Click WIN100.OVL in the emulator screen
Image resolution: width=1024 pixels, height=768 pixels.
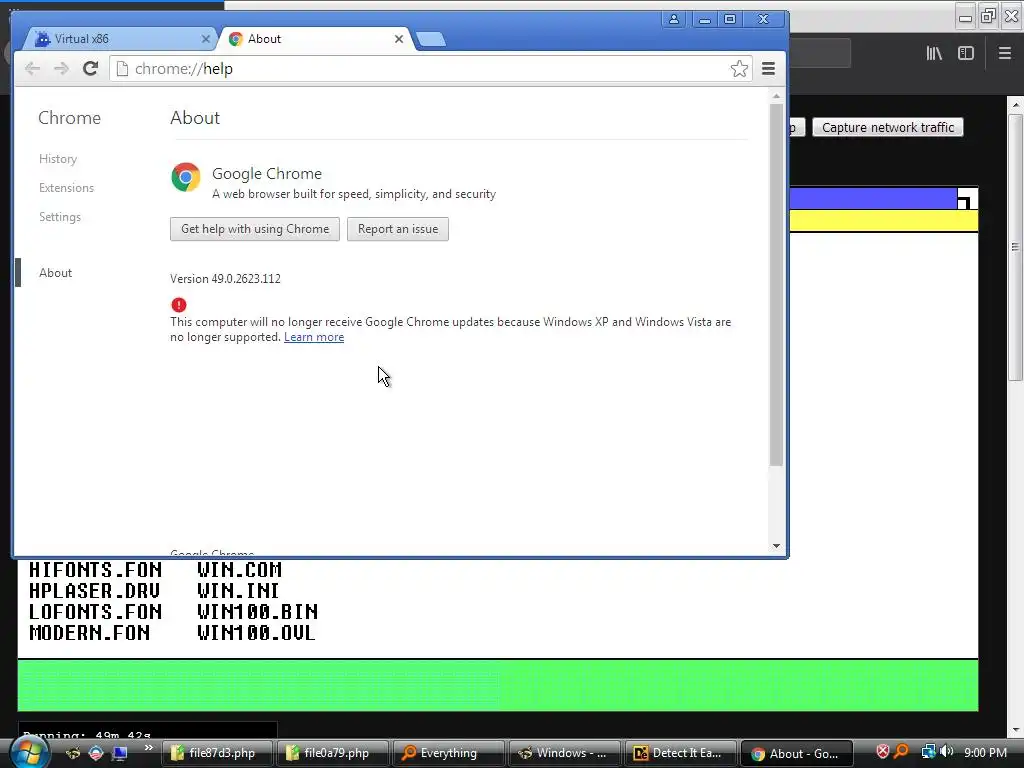pos(256,632)
